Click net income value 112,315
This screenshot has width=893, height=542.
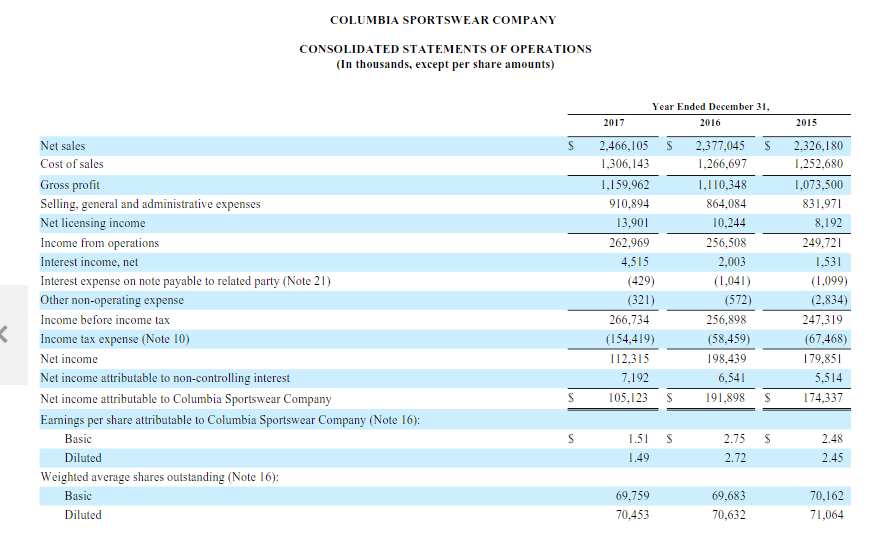[x=629, y=359]
